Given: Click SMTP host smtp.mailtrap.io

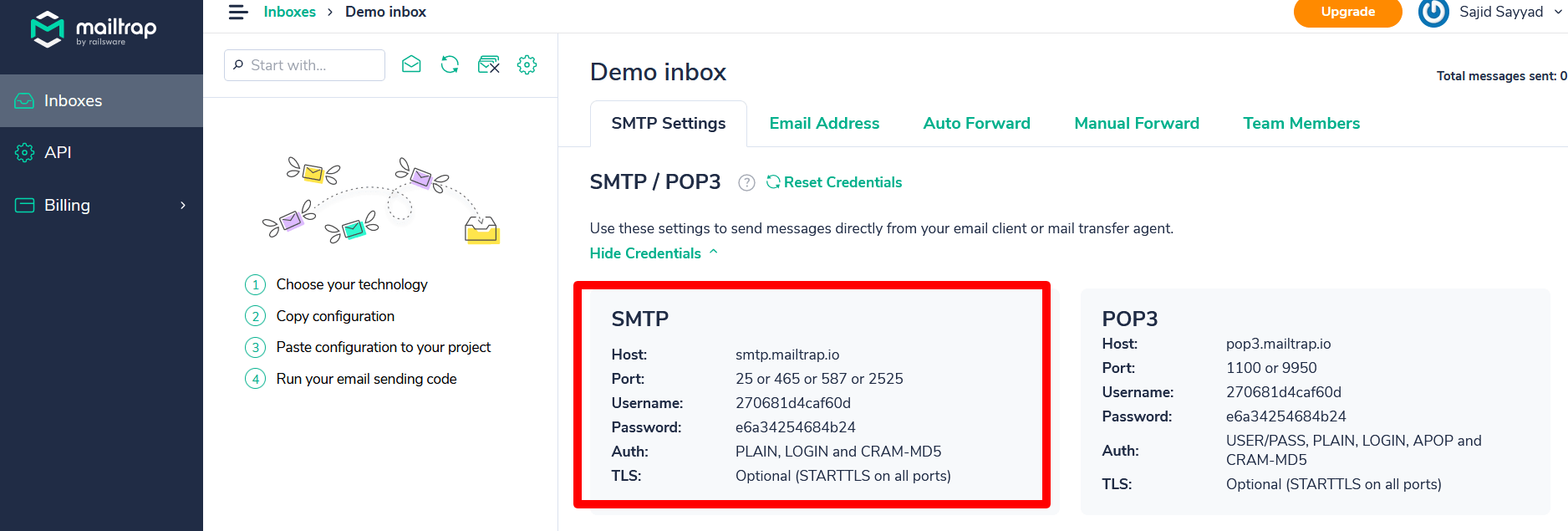Looking at the screenshot, I should pyautogui.click(x=787, y=355).
